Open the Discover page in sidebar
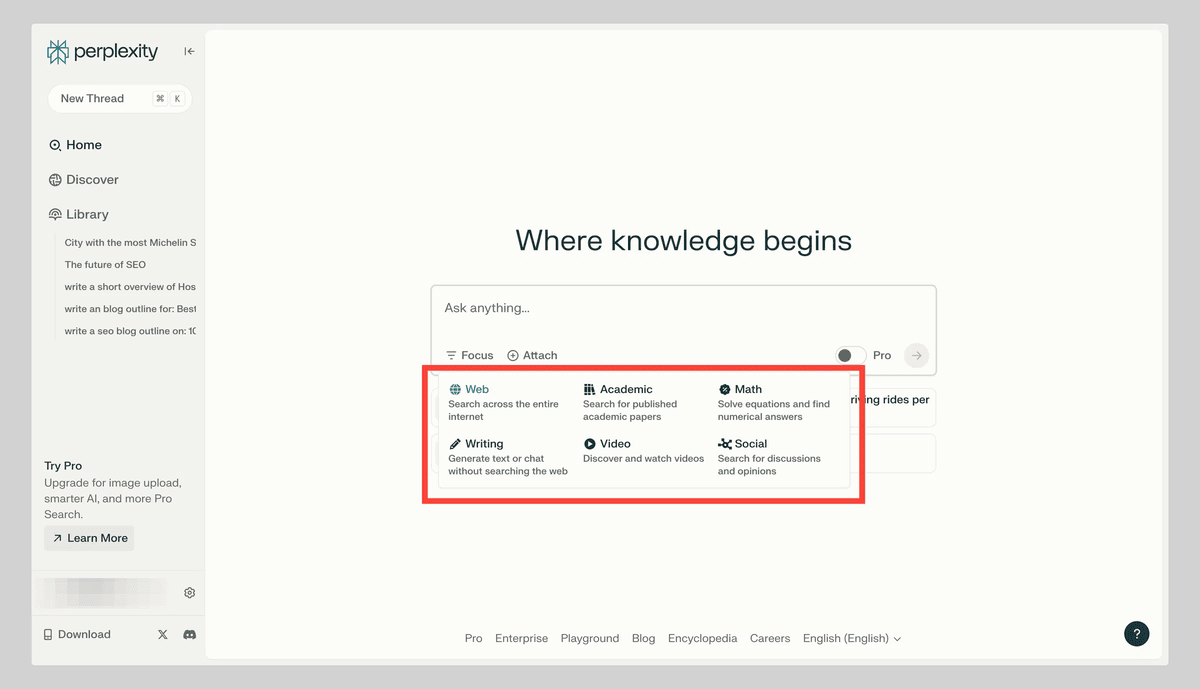This screenshot has width=1200, height=689. click(92, 180)
